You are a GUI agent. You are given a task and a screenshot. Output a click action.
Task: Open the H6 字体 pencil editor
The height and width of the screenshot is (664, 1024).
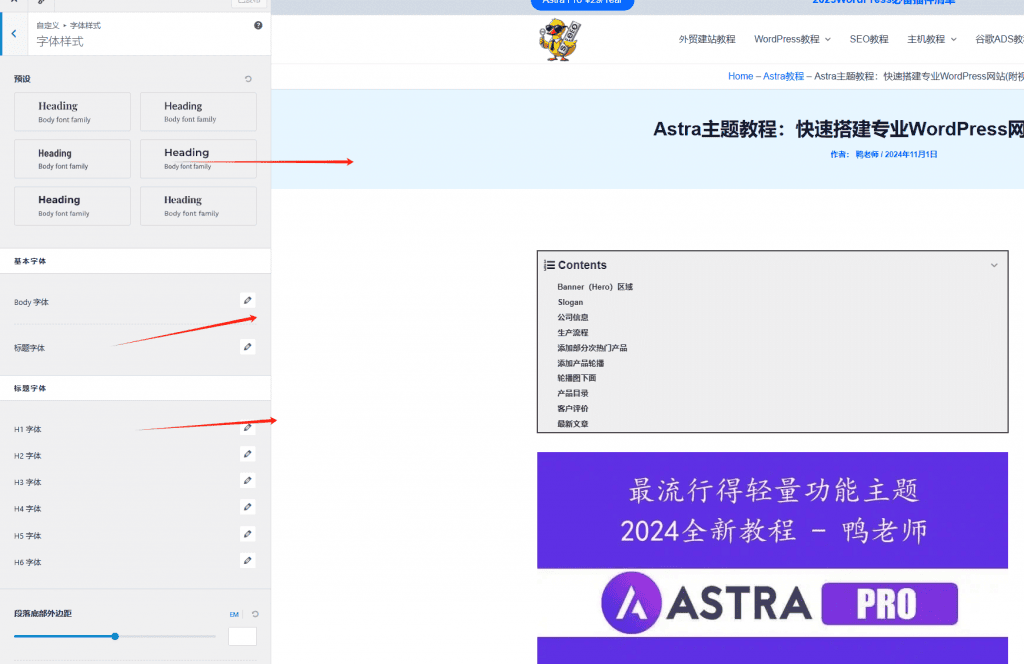[x=248, y=560]
